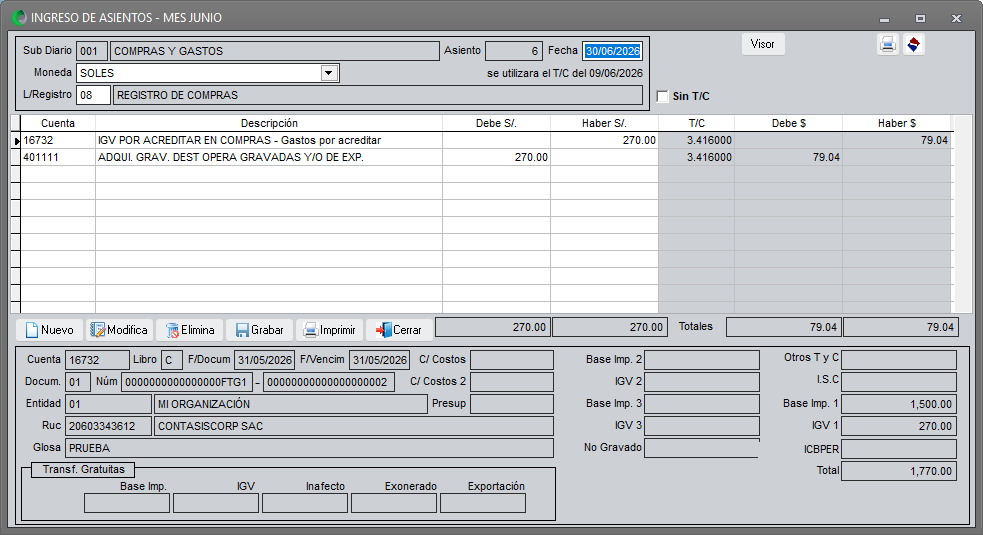Click the Cuenta column header
983x535 pixels.
(x=58, y=124)
